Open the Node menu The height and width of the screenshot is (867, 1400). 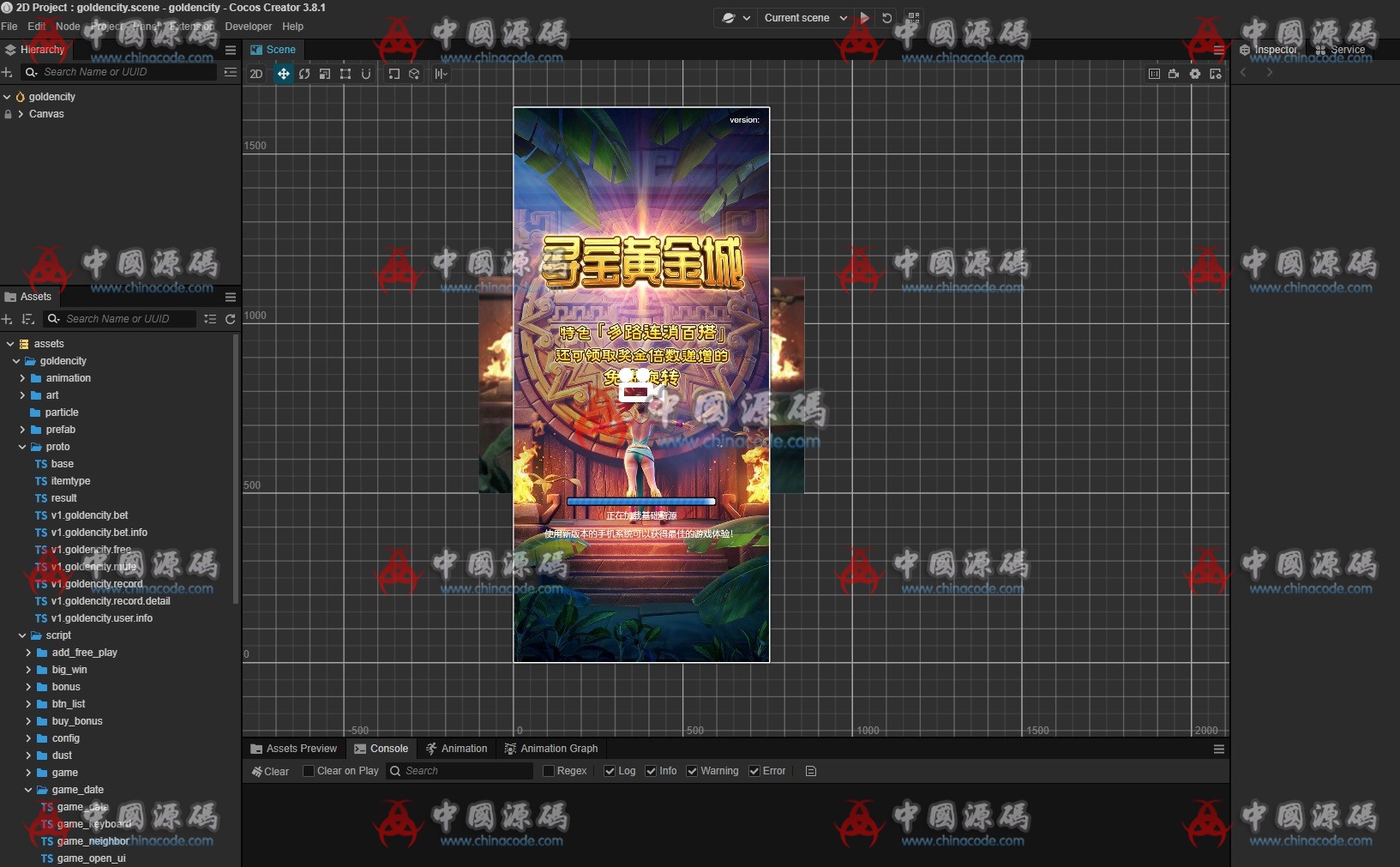point(68,27)
